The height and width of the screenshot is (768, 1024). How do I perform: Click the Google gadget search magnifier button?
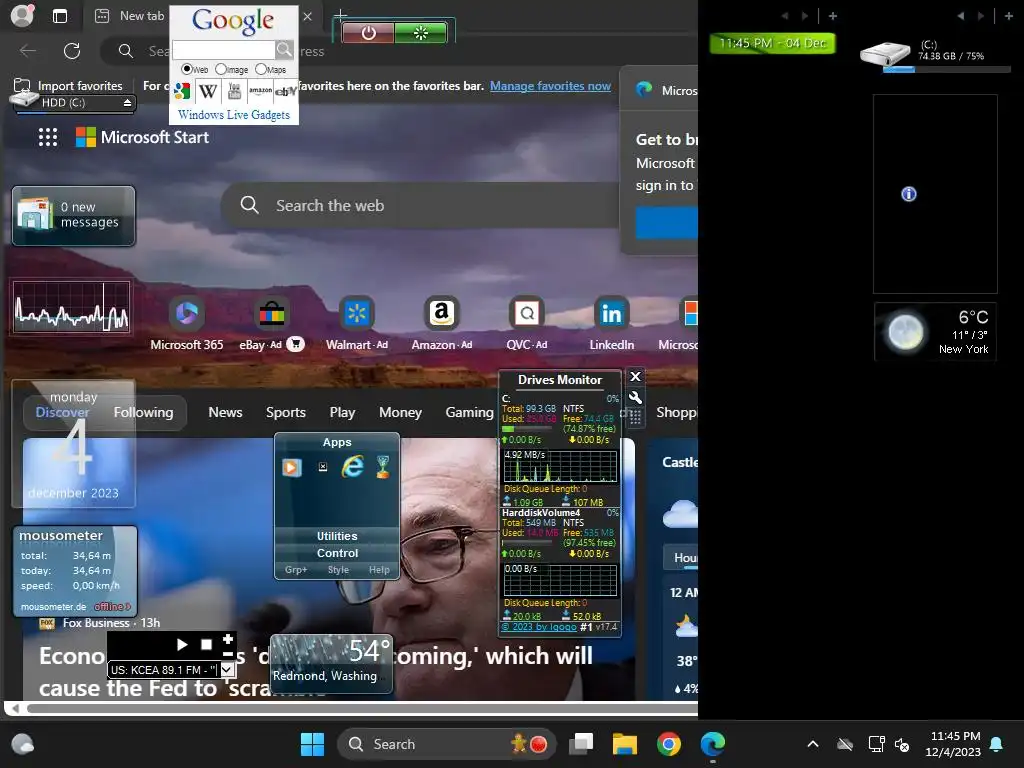click(284, 50)
